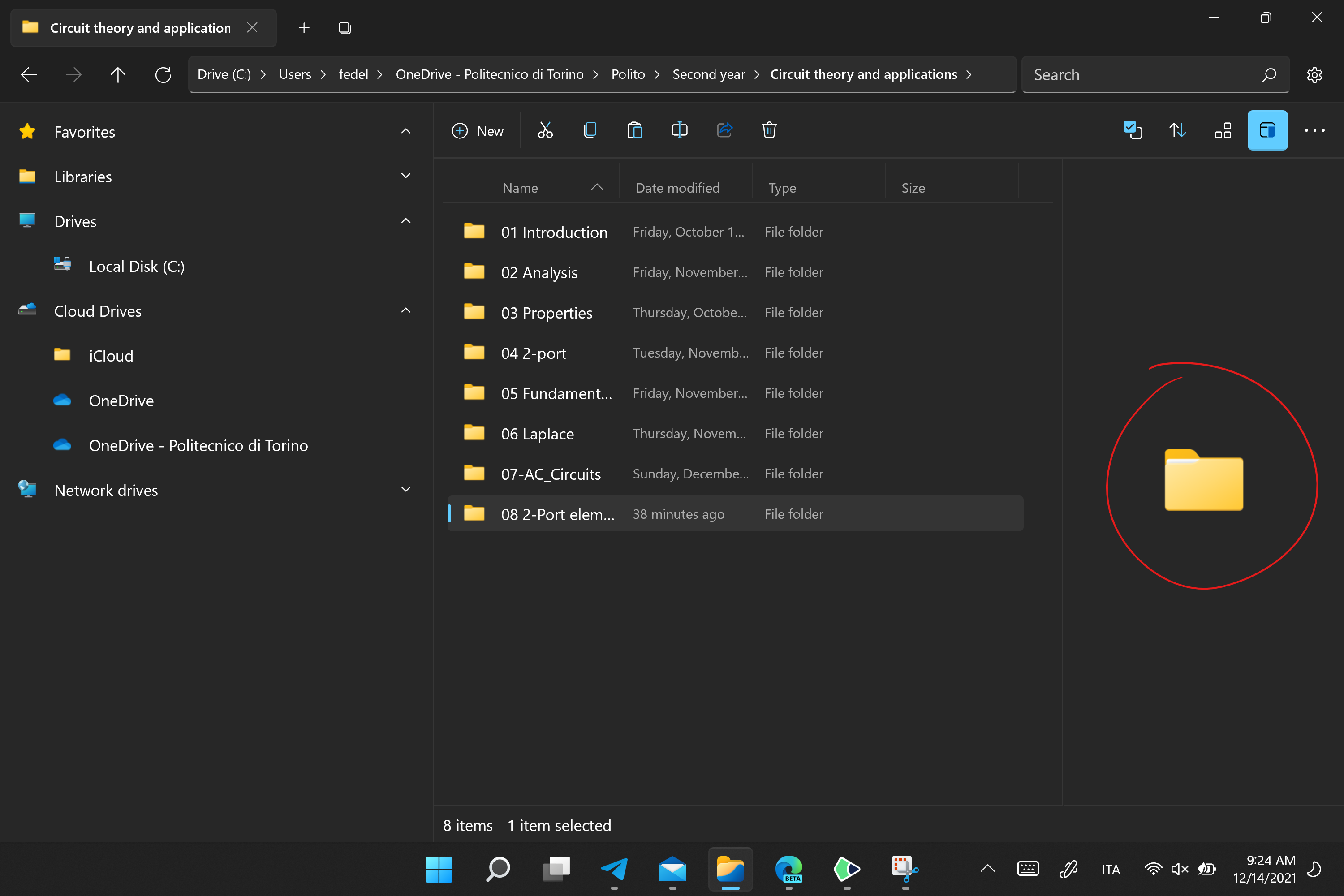This screenshot has height=896, width=1344.
Task: Toggle the selection options icon
Action: (1133, 131)
